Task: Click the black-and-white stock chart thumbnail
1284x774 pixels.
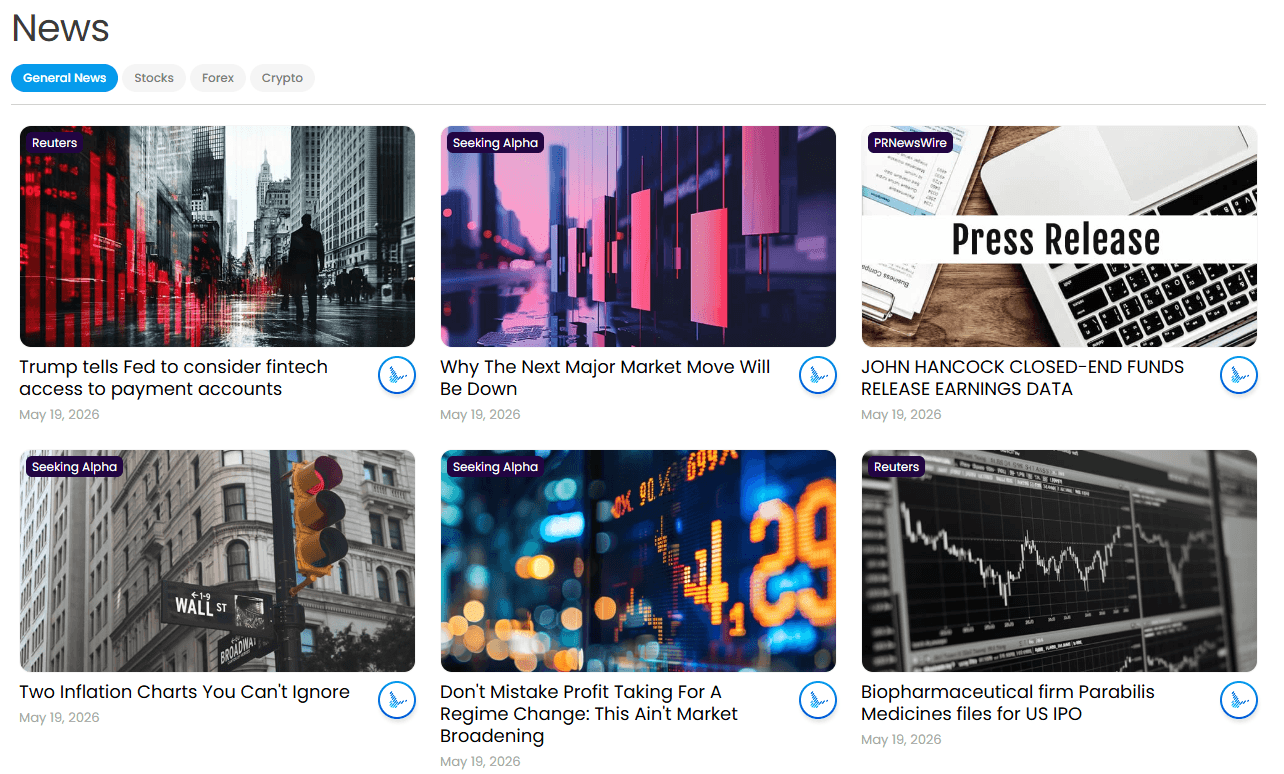Action: pos(1059,561)
